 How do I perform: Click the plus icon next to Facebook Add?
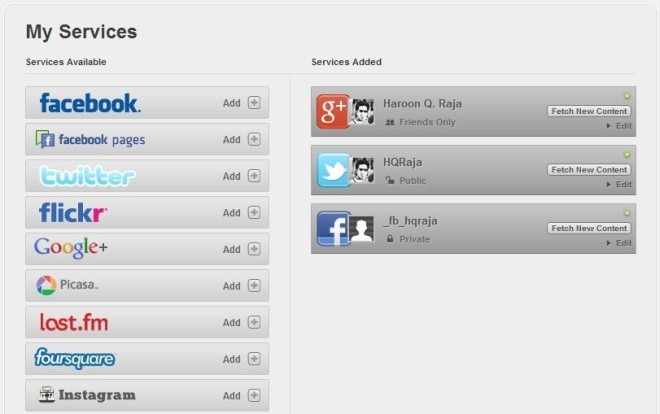[254, 103]
